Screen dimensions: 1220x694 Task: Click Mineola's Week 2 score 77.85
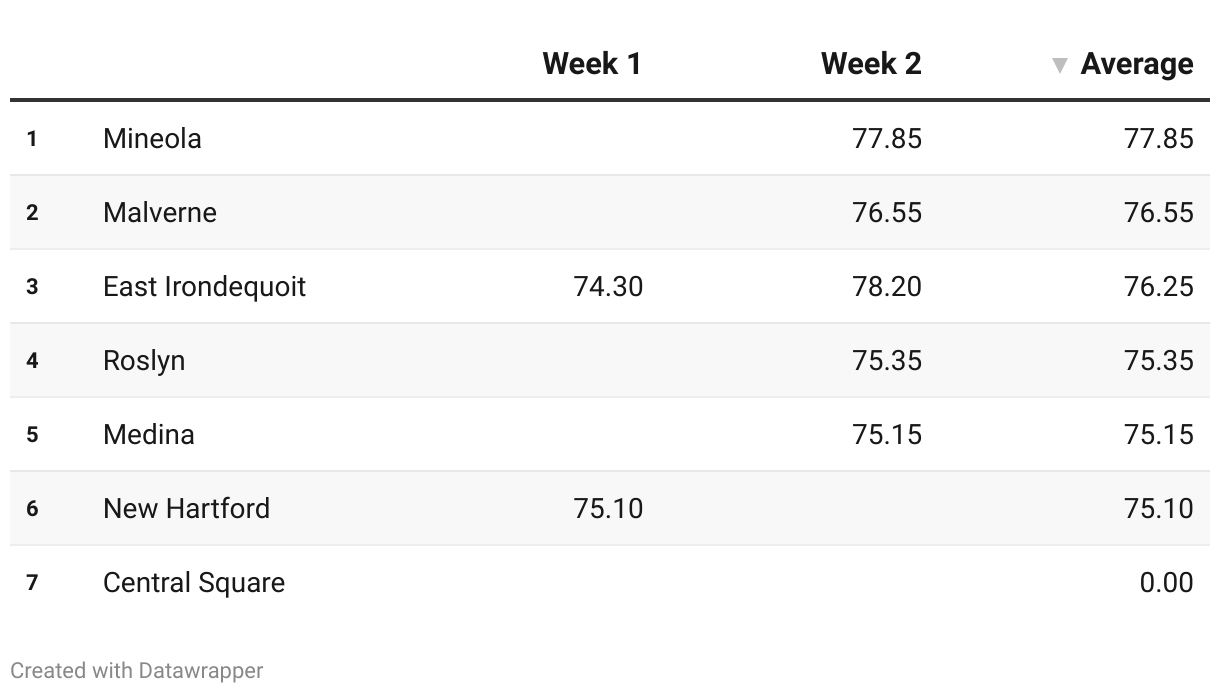coord(886,138)
